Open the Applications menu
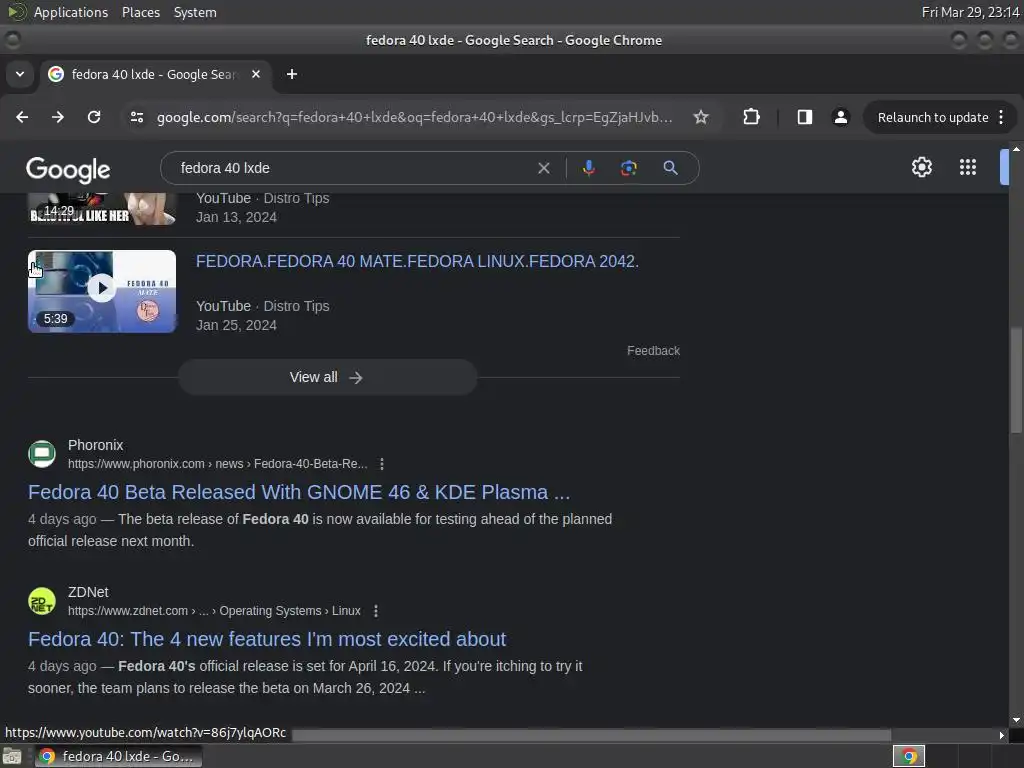 click(x=71, y=12)
